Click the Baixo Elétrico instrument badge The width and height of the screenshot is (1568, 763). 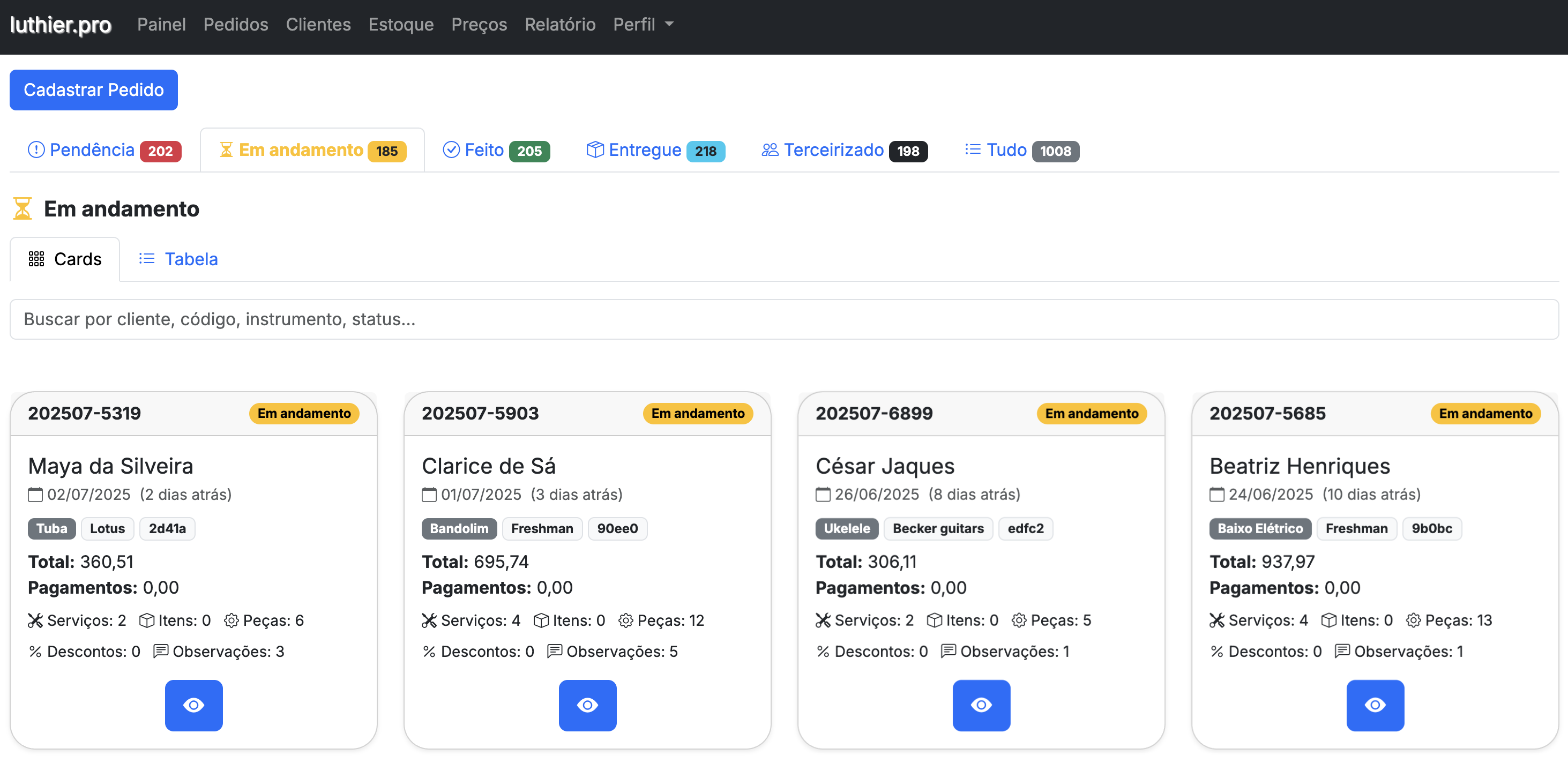tap(1259, 528)
